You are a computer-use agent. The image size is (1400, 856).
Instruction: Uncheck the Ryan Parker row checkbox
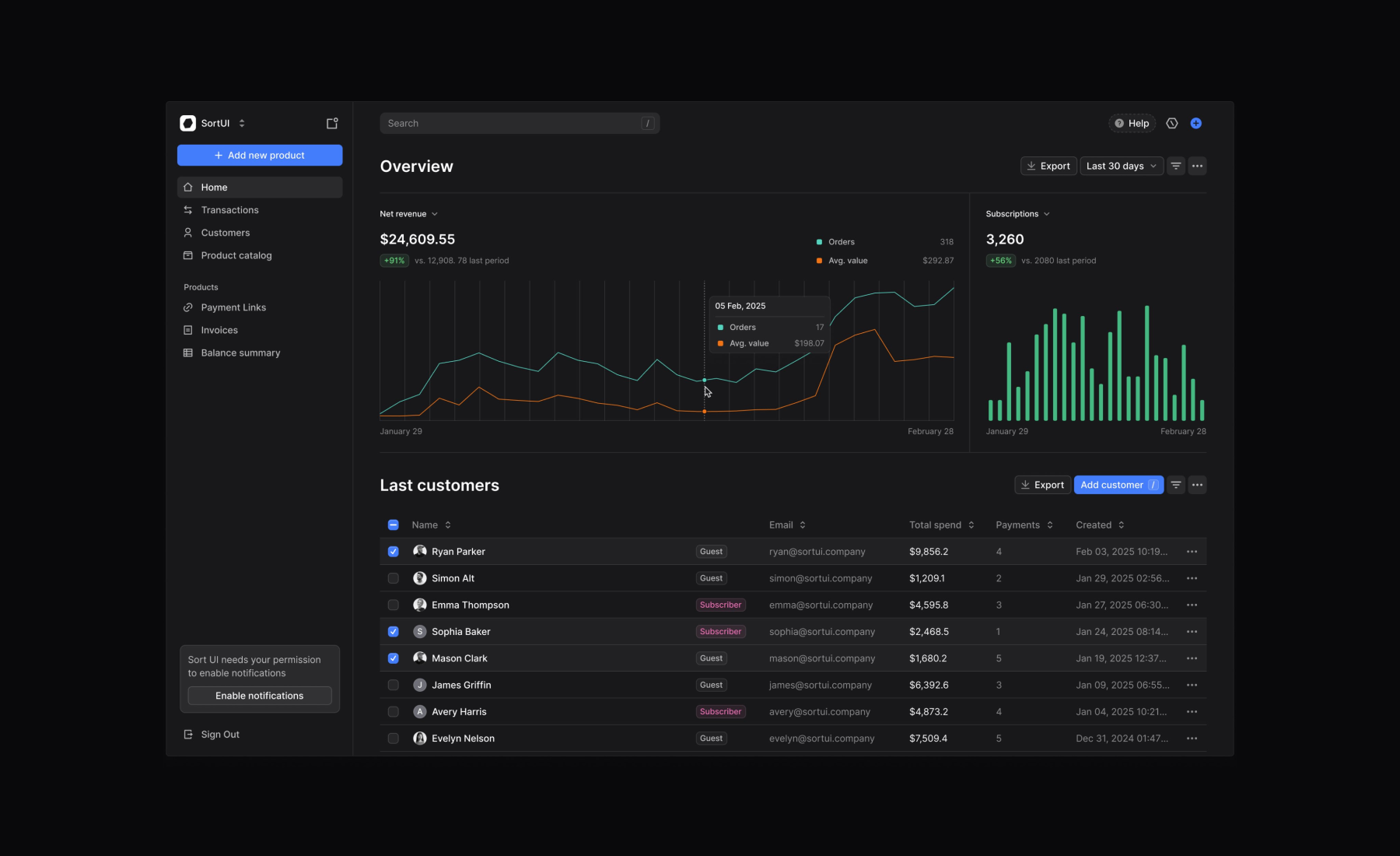coord(394,552)
